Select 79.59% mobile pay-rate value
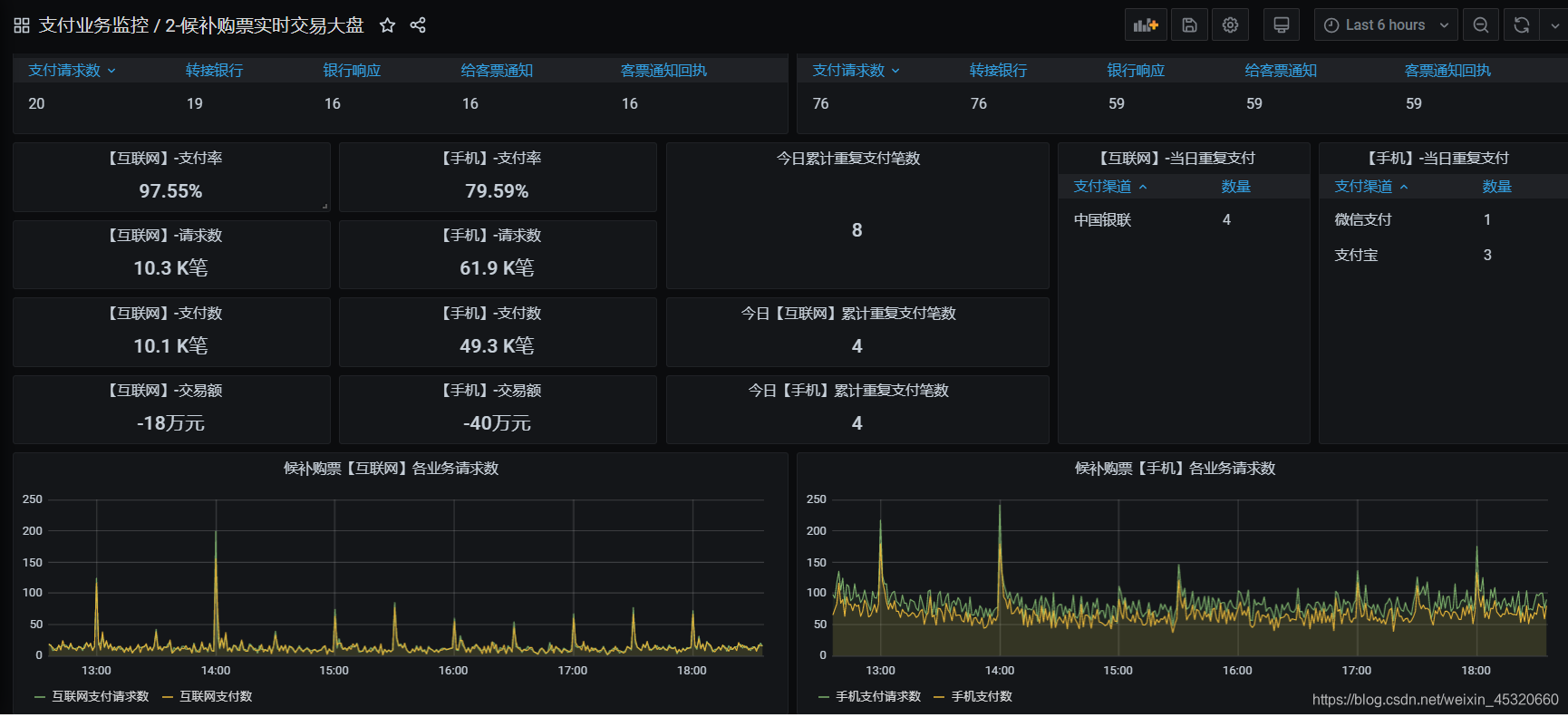1568x717 pixels. point(497,191)
